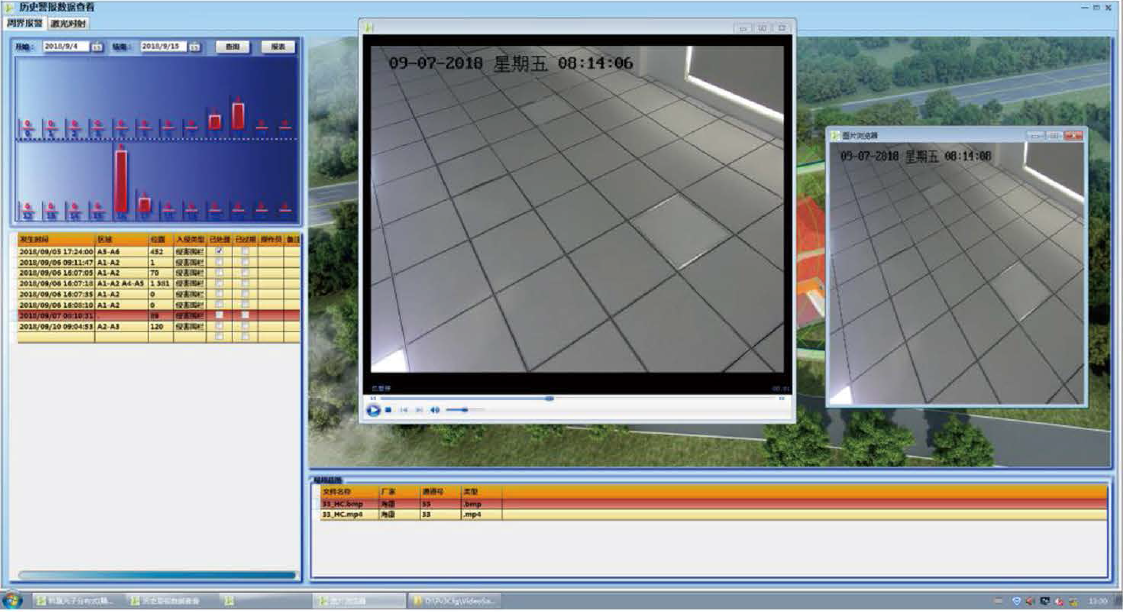Toggle expired checkbox for 2018/09/10 09:04:53 row
The height and width of the screenshot is (612, 1123).
pyautogui.click(x=245, y=326)
